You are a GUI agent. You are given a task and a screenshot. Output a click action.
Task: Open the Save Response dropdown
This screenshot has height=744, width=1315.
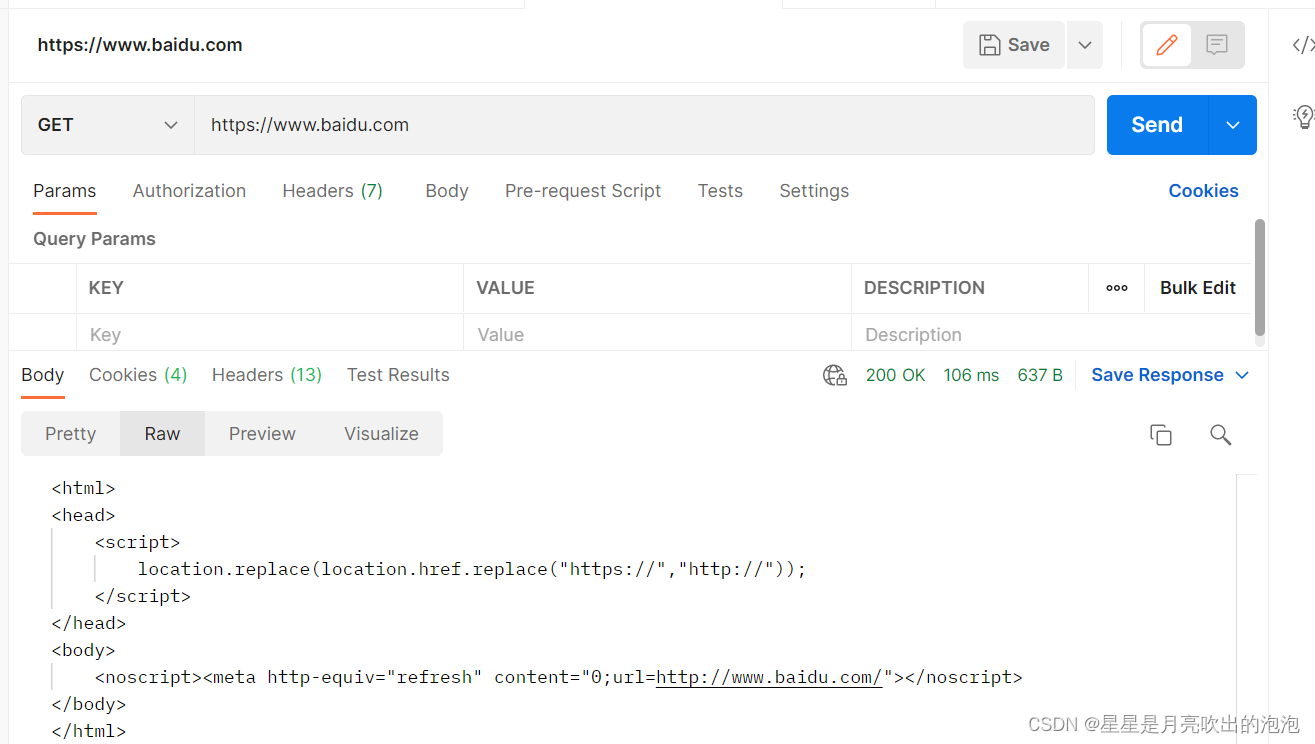click(1170, 375)
